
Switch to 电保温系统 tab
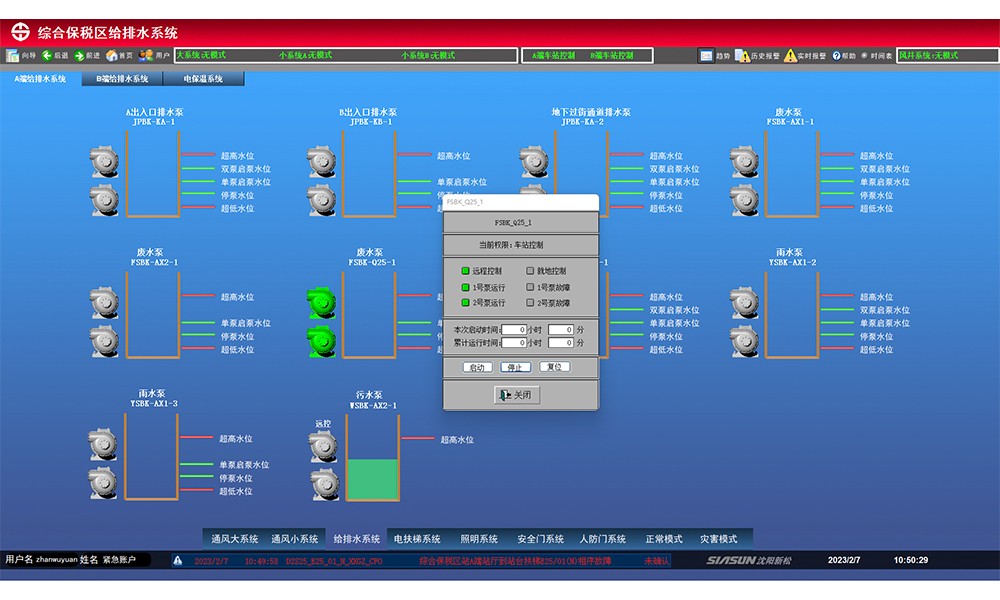coord(203,78)
